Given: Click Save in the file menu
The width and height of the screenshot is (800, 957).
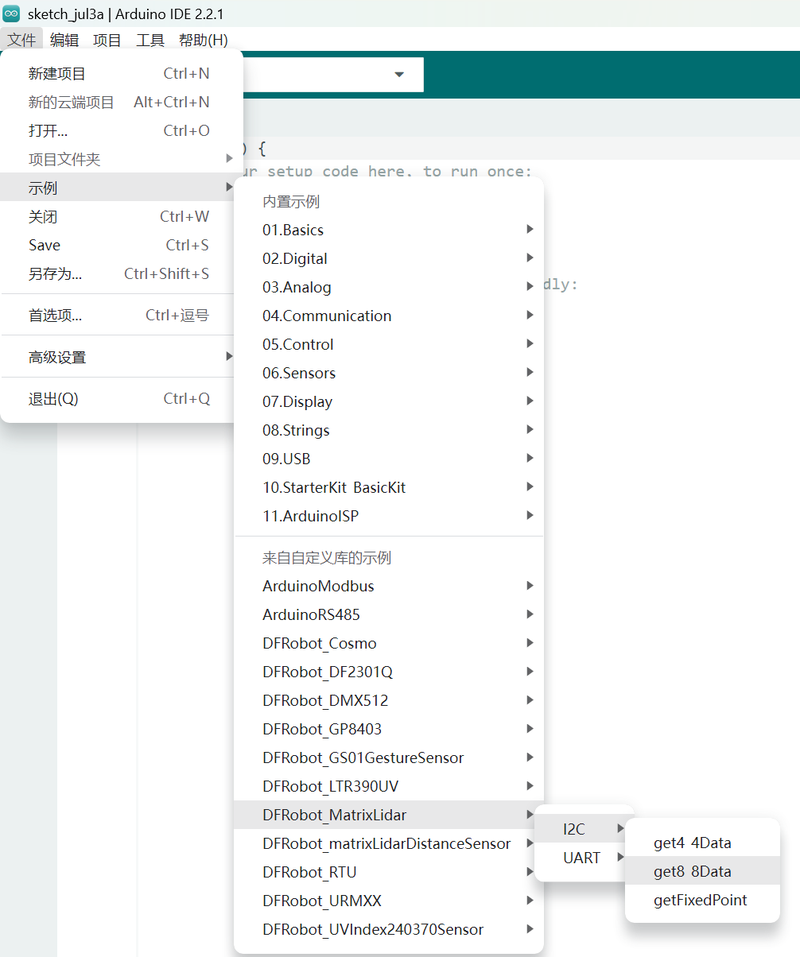Looking at the screenshot, I should click(44, 245).
